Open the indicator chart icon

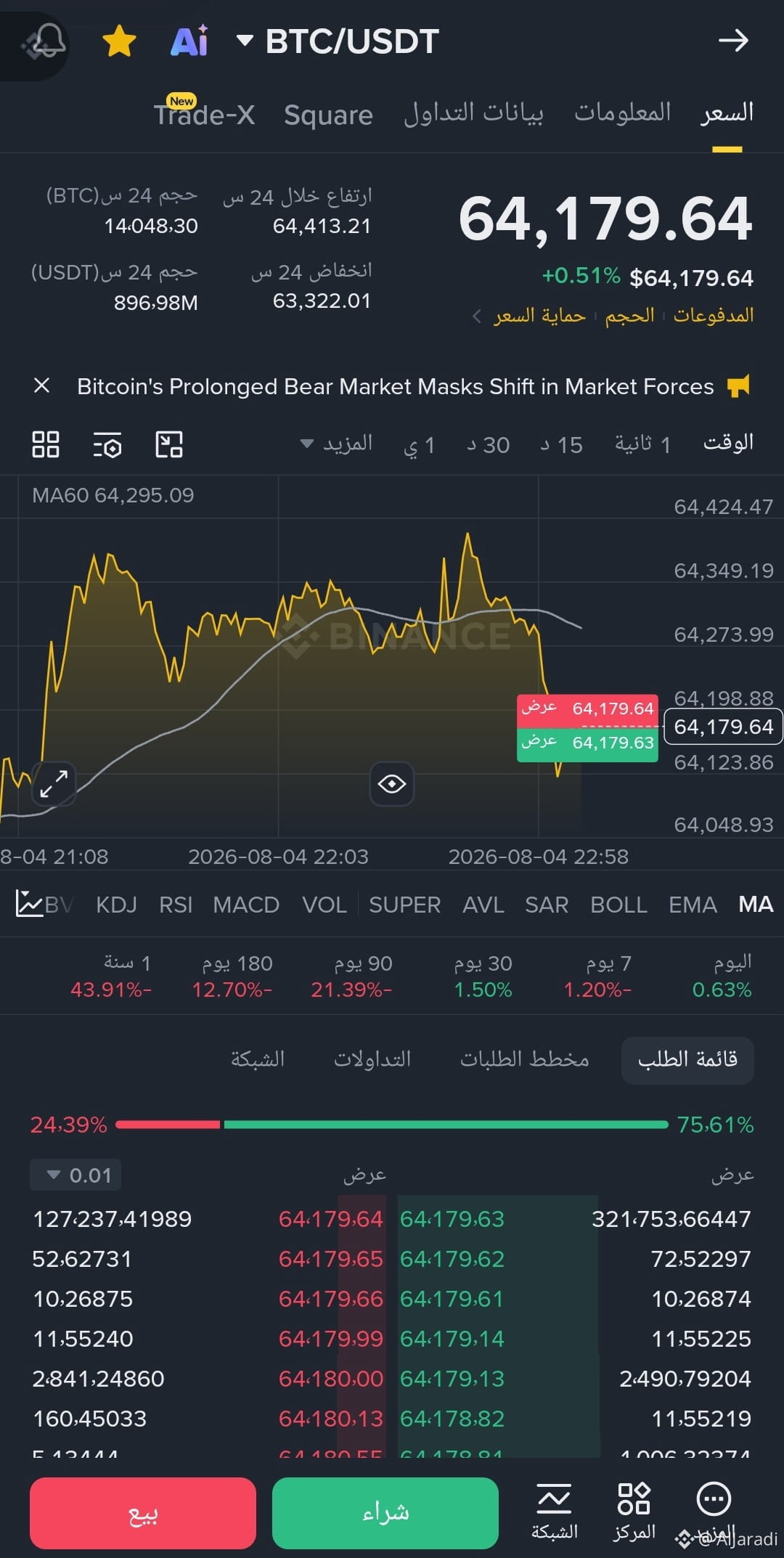pyautogui.click(x=30, y=904)
